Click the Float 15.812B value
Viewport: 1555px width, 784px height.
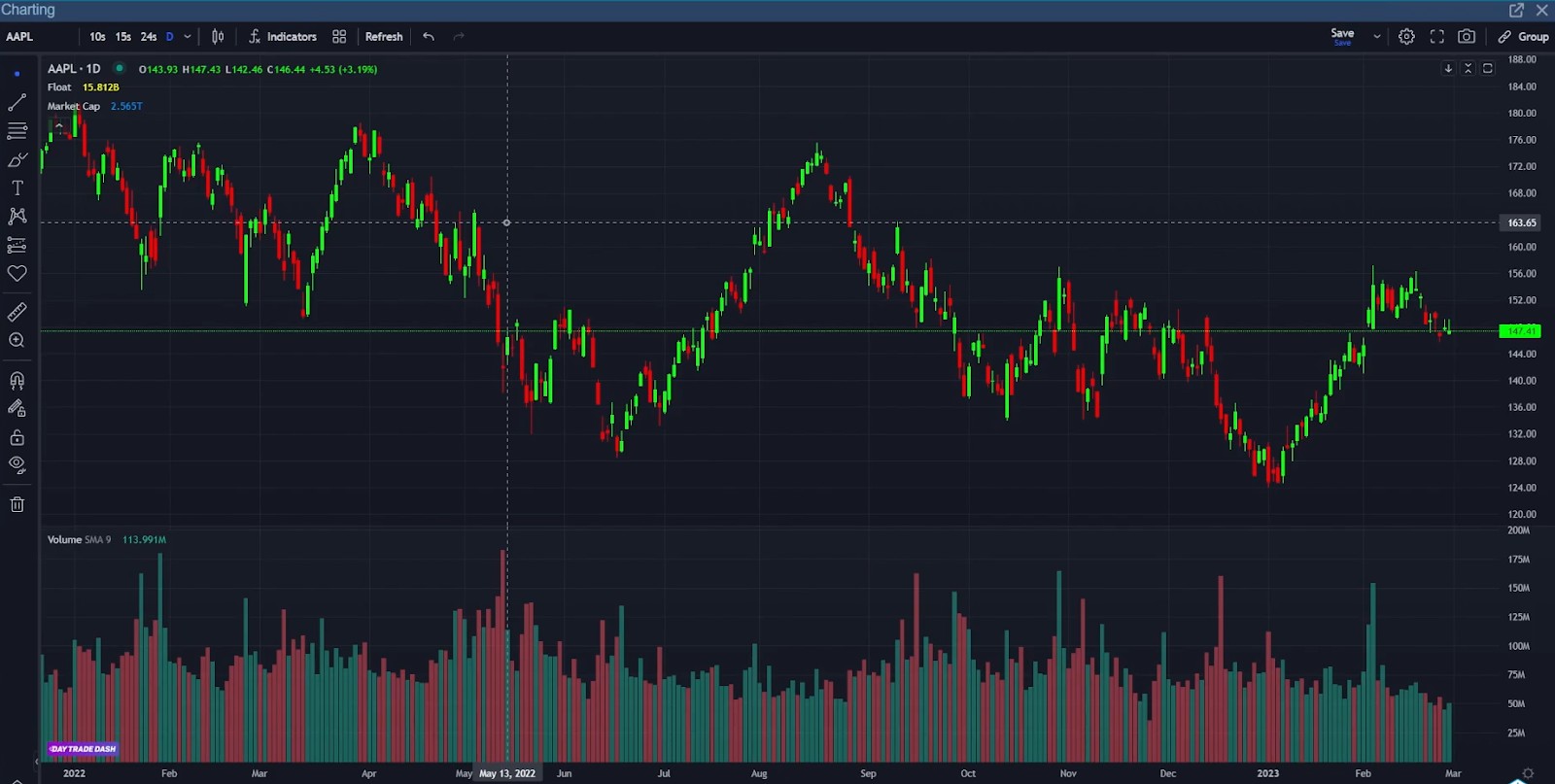101,87
